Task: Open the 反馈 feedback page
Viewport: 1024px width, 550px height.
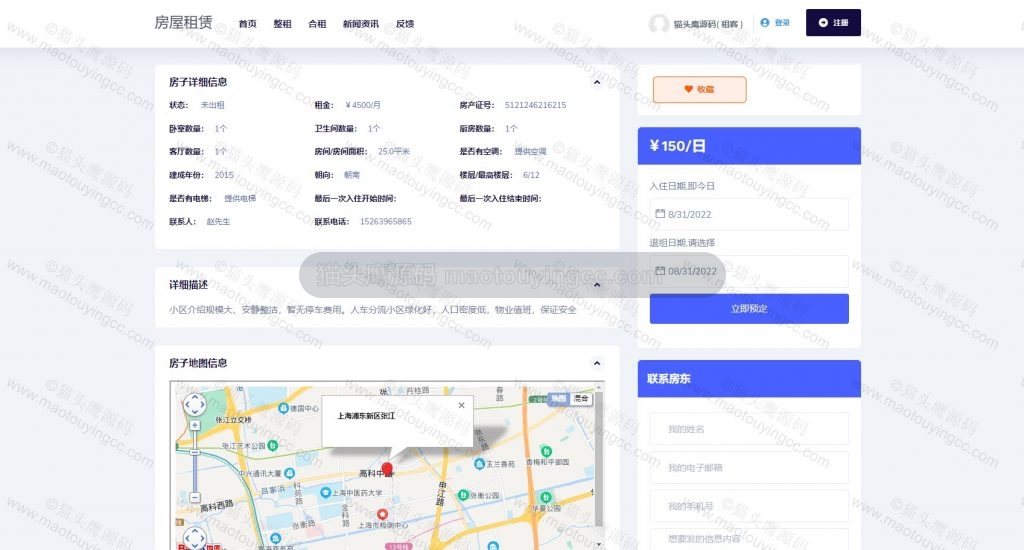Action: pos(405,24)
